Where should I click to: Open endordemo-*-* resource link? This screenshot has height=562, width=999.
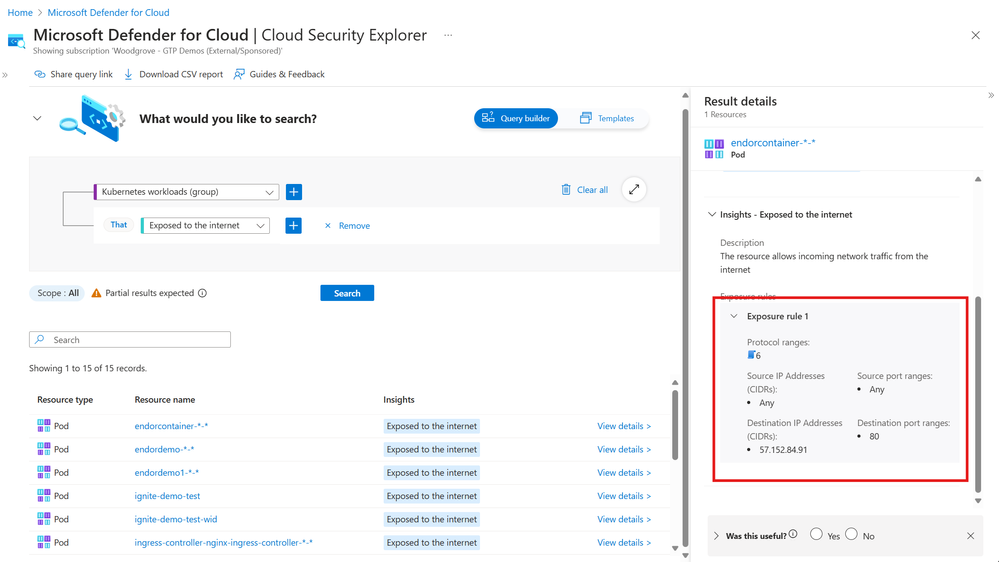pyautogui.click(x=164, y=449)
